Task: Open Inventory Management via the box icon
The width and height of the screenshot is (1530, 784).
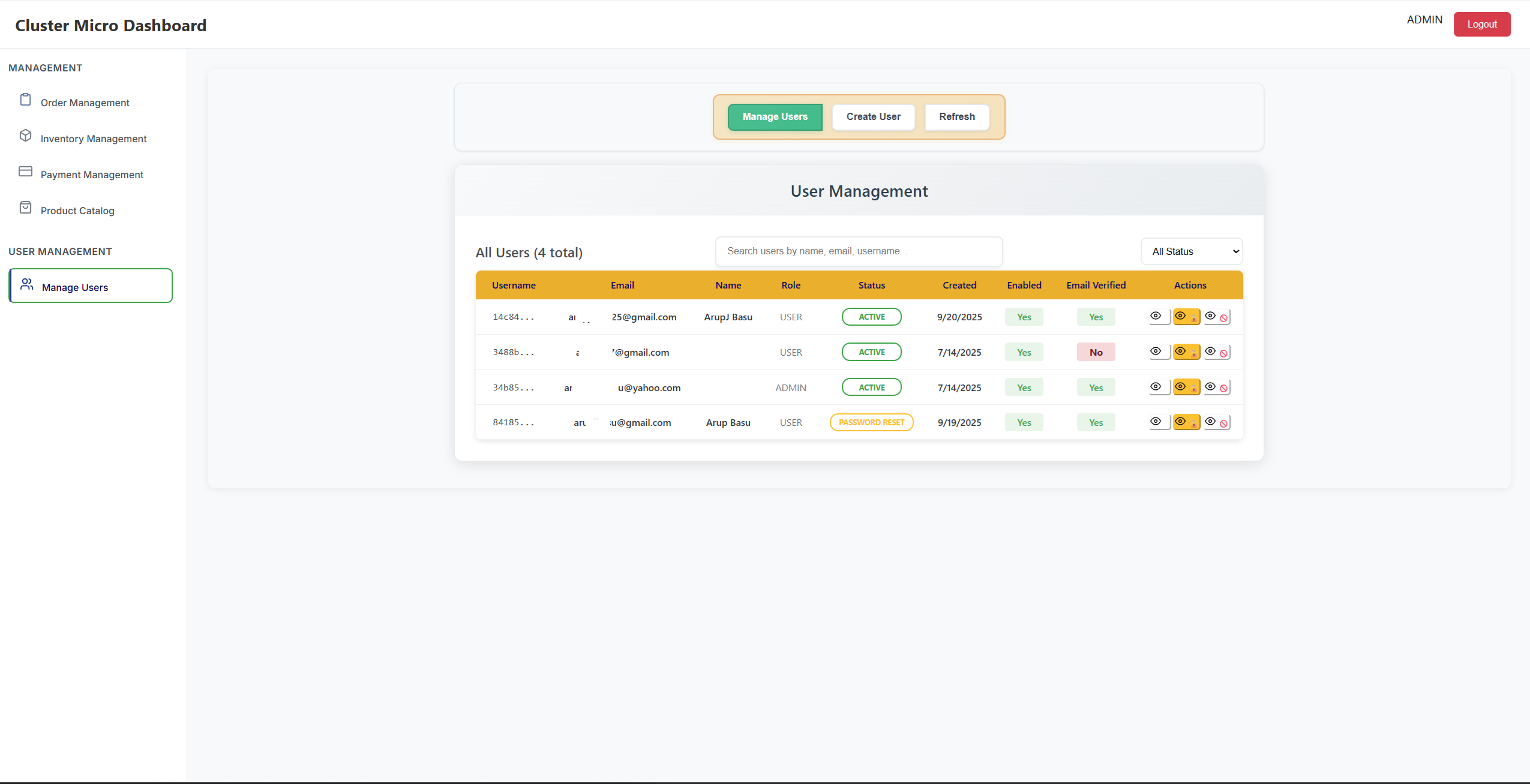Action: [x=25, y=136]
